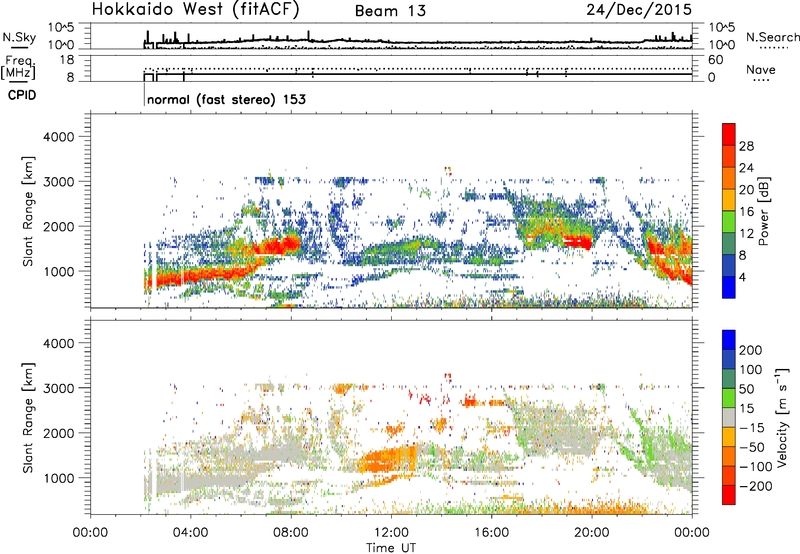Click the '12:00' time tick label
Screen dimensions: 800x554
[391, 533]
